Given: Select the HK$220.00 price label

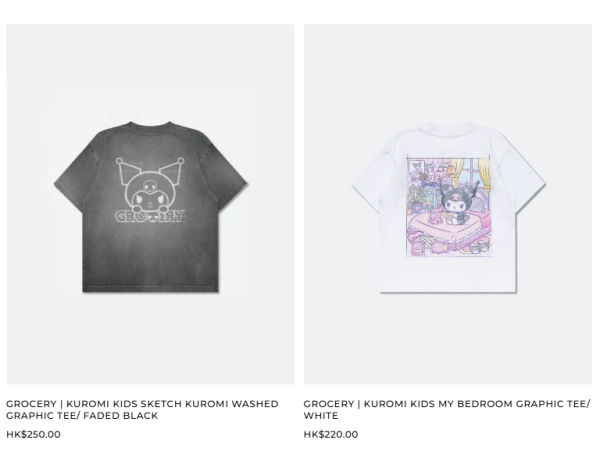Looking at the screenshot, I should [x=331, y=434].
